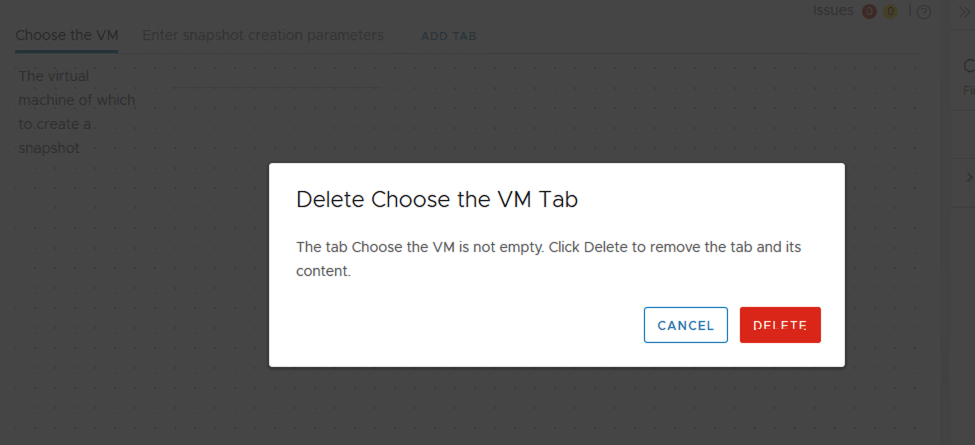The width and height of the screenshot is (975, 445).
Task: Switch to the Choose the VM tab
Action: click(67, 35)
